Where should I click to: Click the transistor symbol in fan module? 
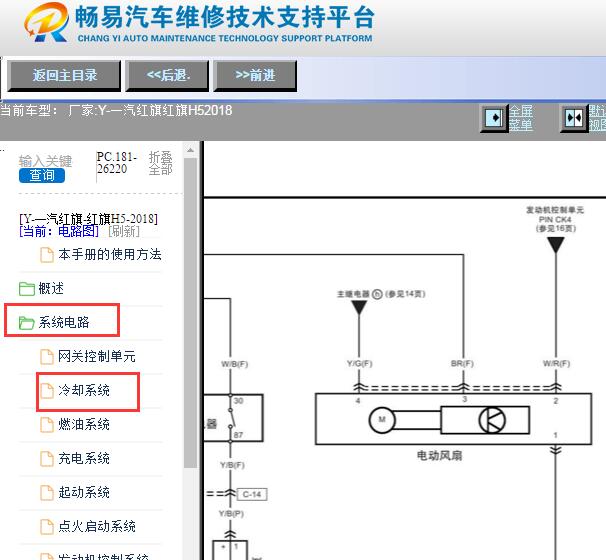click(492, 420)
